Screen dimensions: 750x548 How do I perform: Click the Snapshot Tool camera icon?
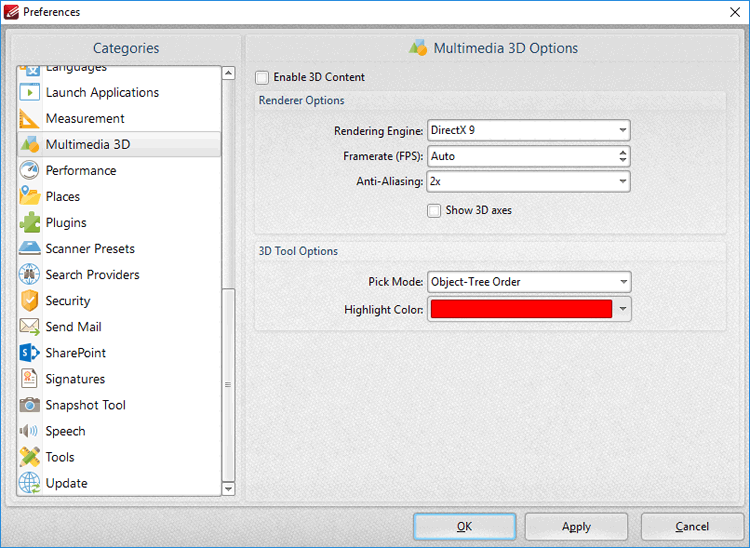pos(30,405)
